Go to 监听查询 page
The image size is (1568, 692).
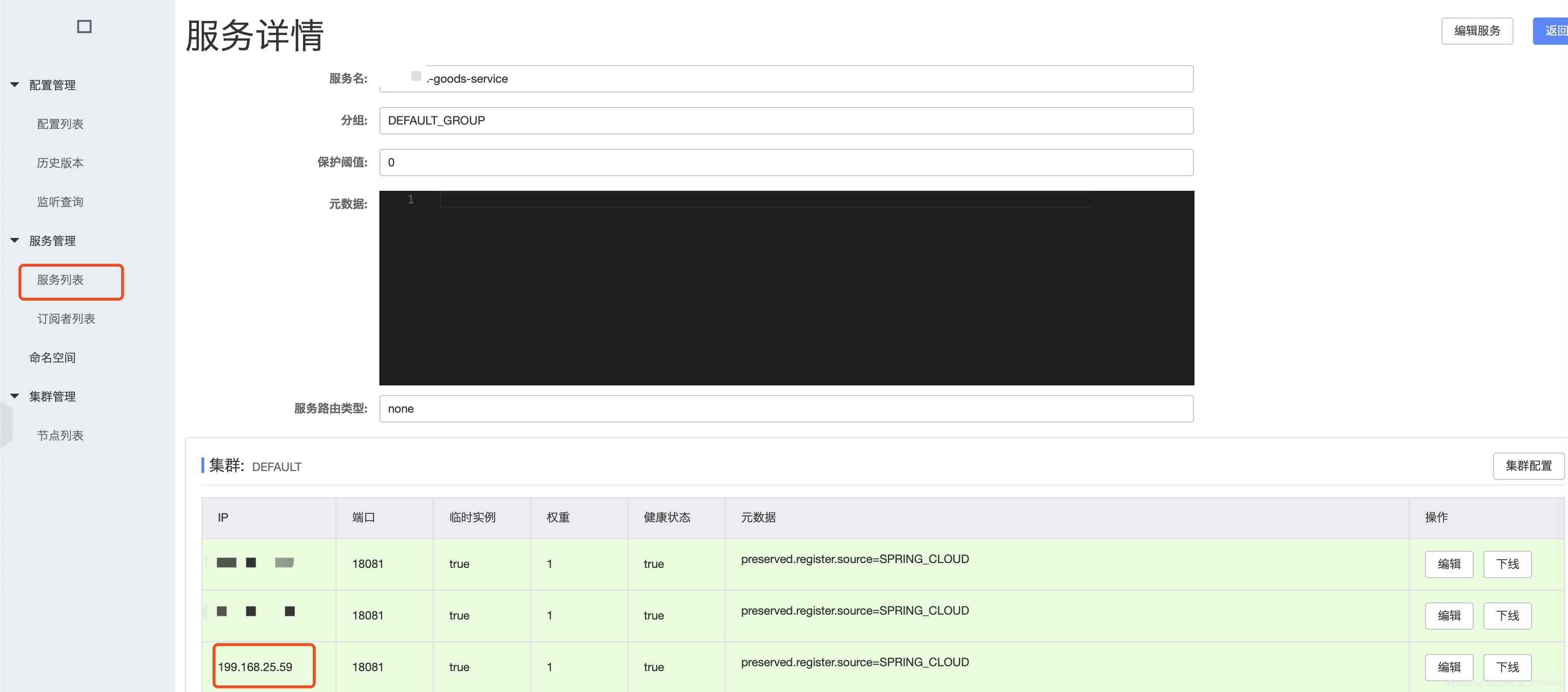pyautogui.click(x=60, y=202)
